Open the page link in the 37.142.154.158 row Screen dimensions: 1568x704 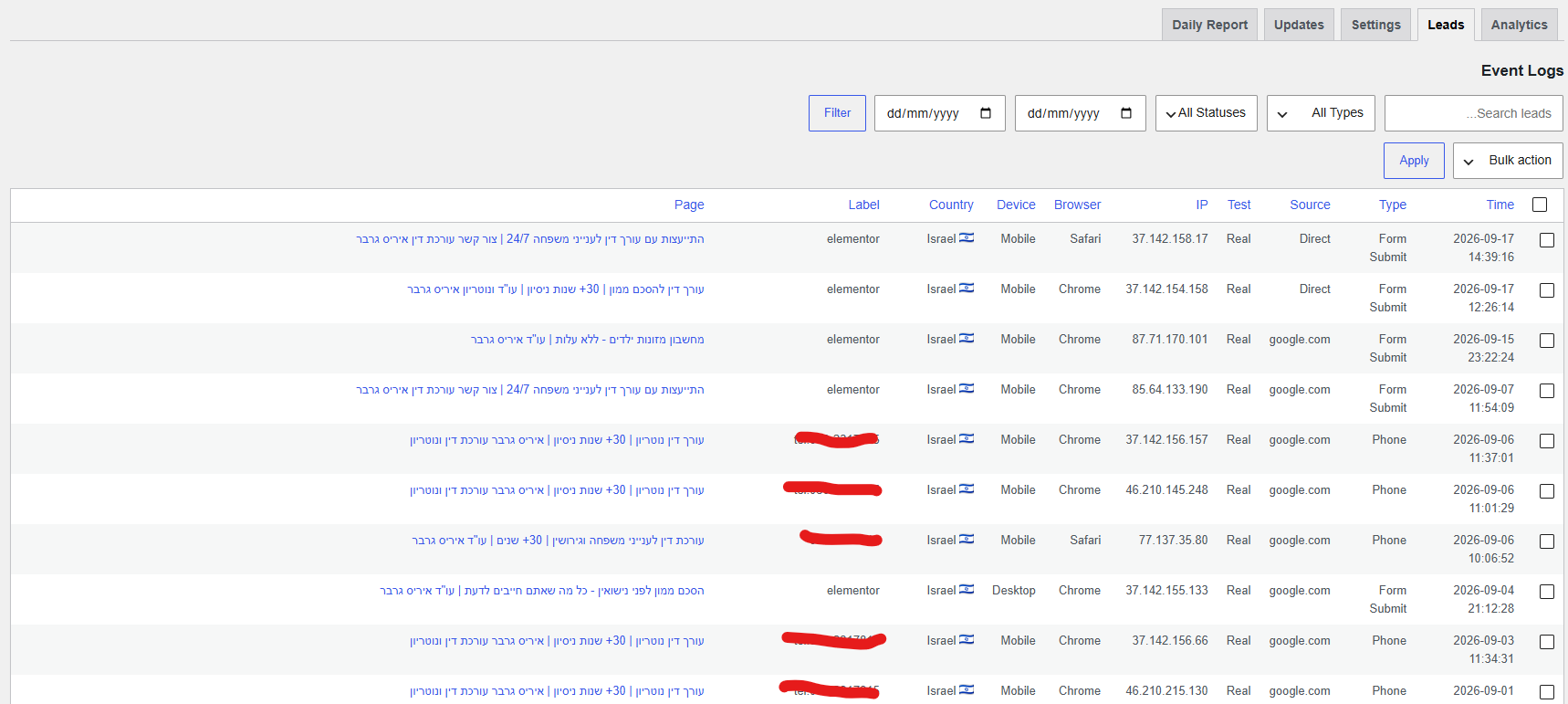pos(556,289)
